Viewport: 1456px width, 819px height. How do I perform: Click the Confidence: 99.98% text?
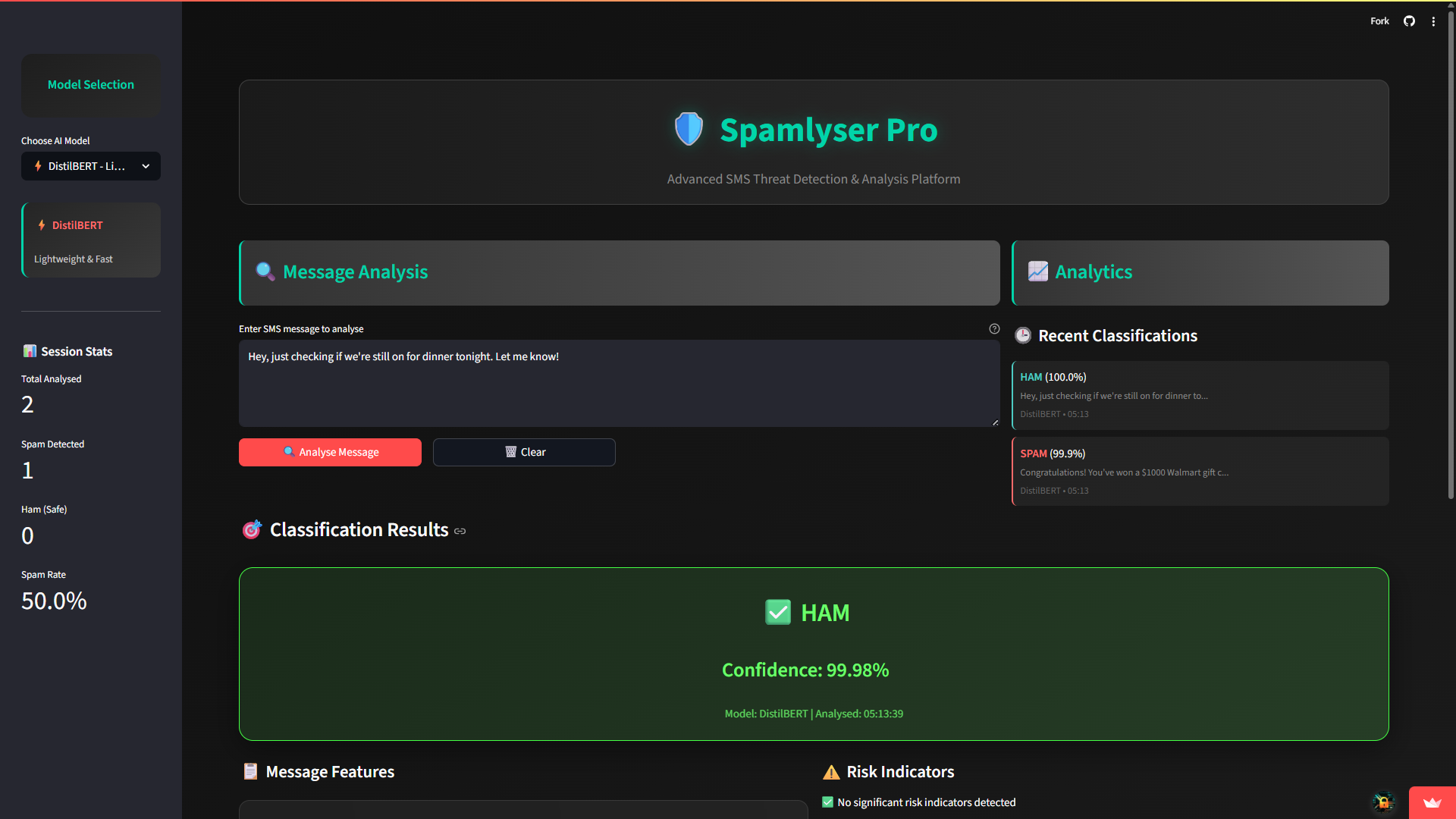click(805, 670)
